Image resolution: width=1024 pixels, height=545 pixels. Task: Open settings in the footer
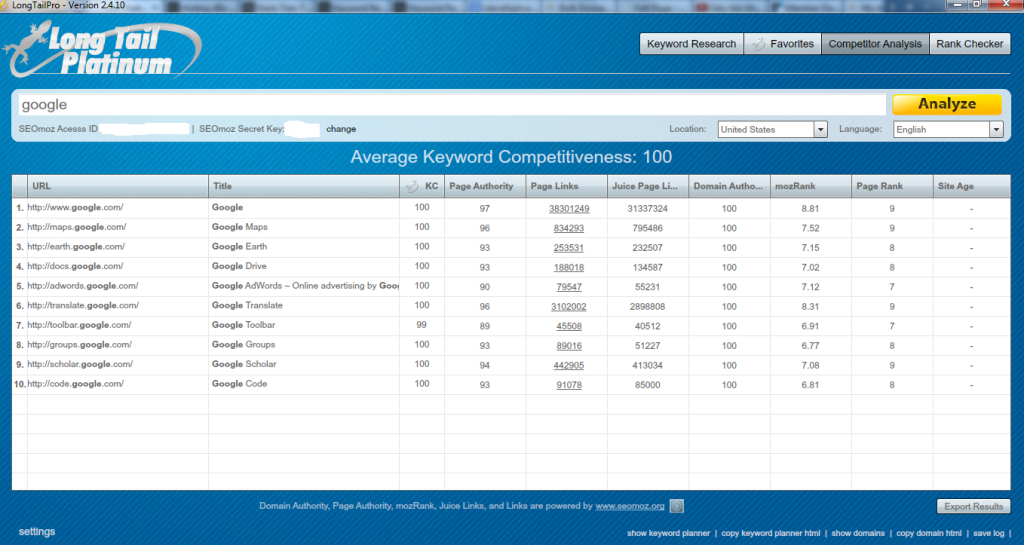tap(37, 532)
